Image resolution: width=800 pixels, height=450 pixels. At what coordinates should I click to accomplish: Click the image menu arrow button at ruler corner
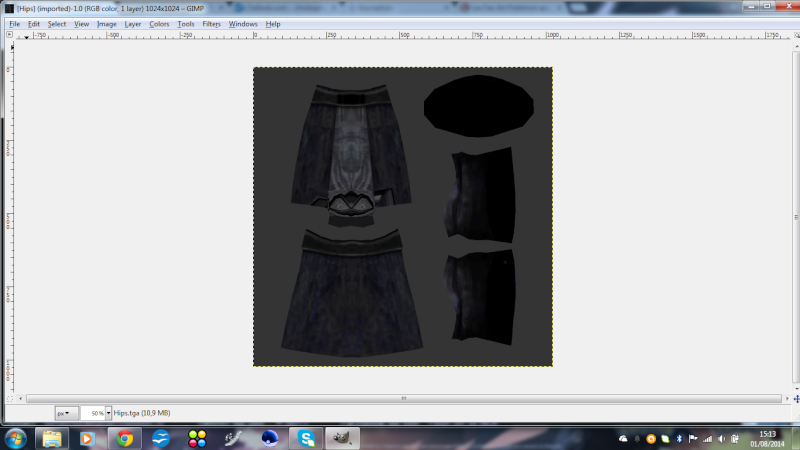(x=9, y=35)
